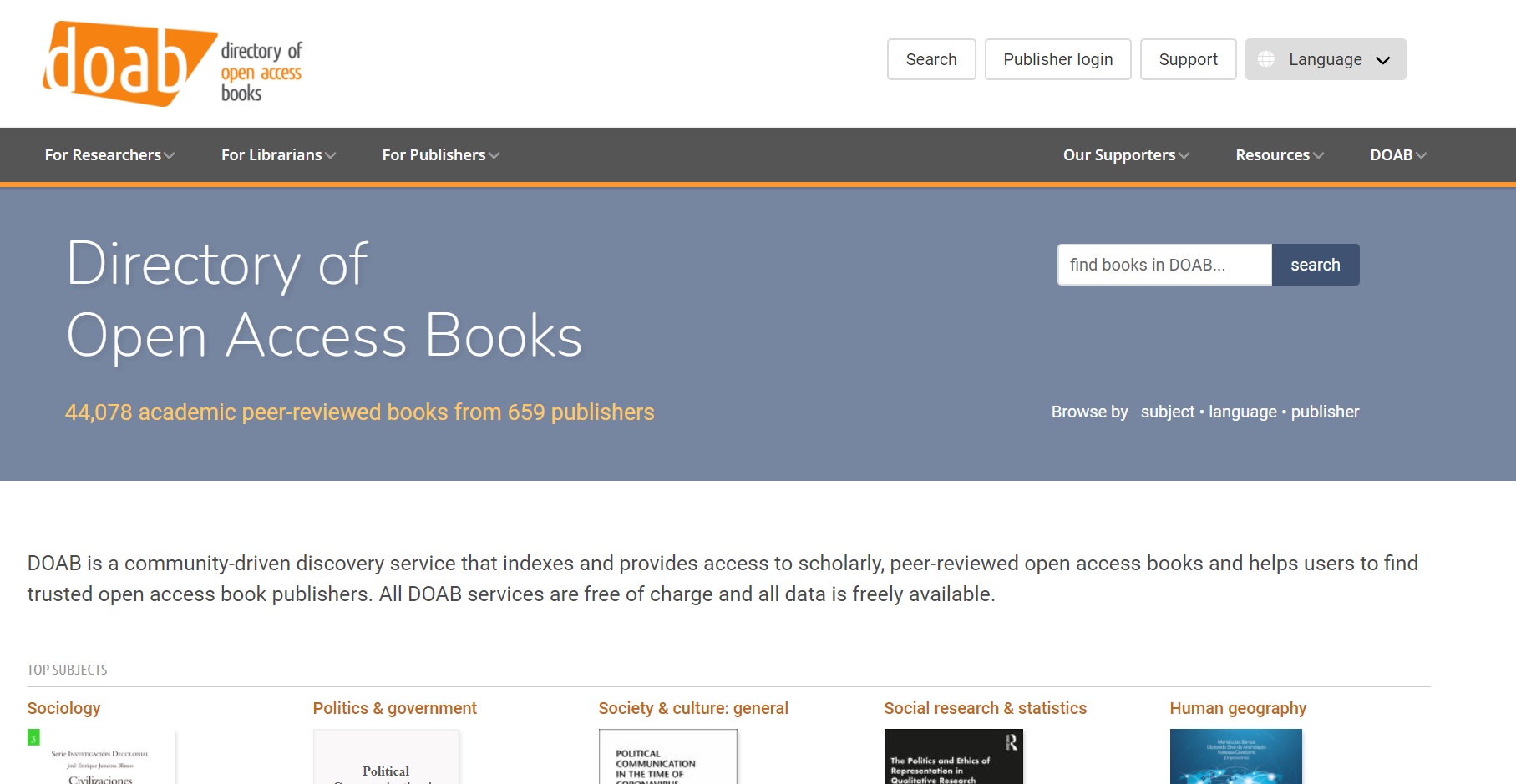Open the Resources menu

pyautogui.click(x=1280, y=155)
